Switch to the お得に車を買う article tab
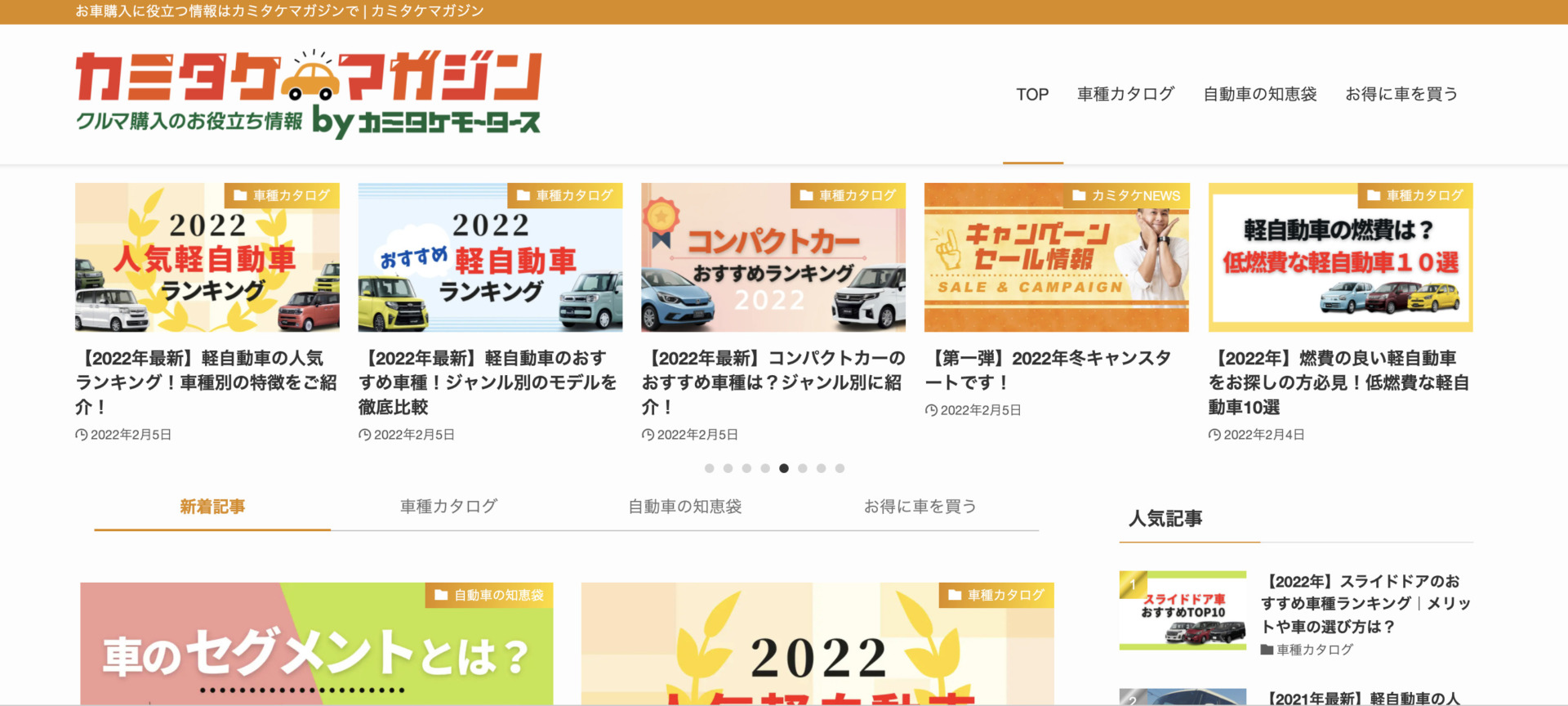This screenshot has width=1568, height=706. tap(920, 507)
